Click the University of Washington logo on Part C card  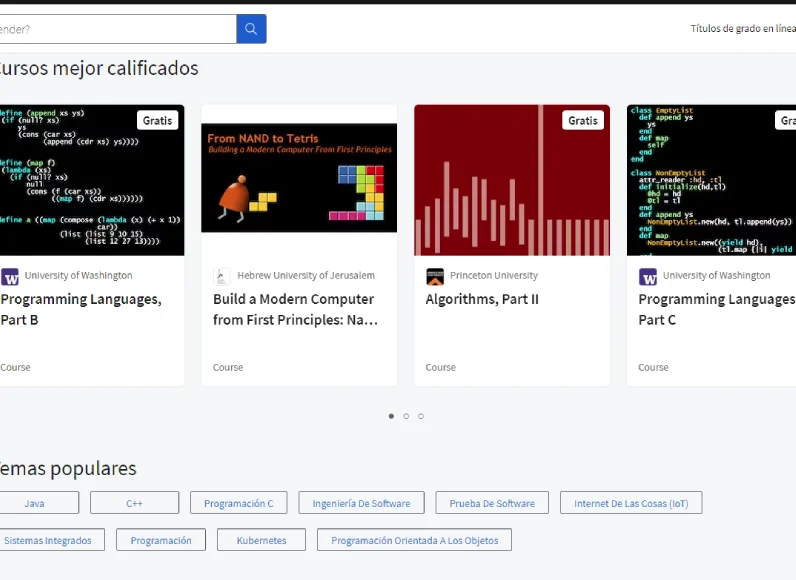[x=648, y=277]
